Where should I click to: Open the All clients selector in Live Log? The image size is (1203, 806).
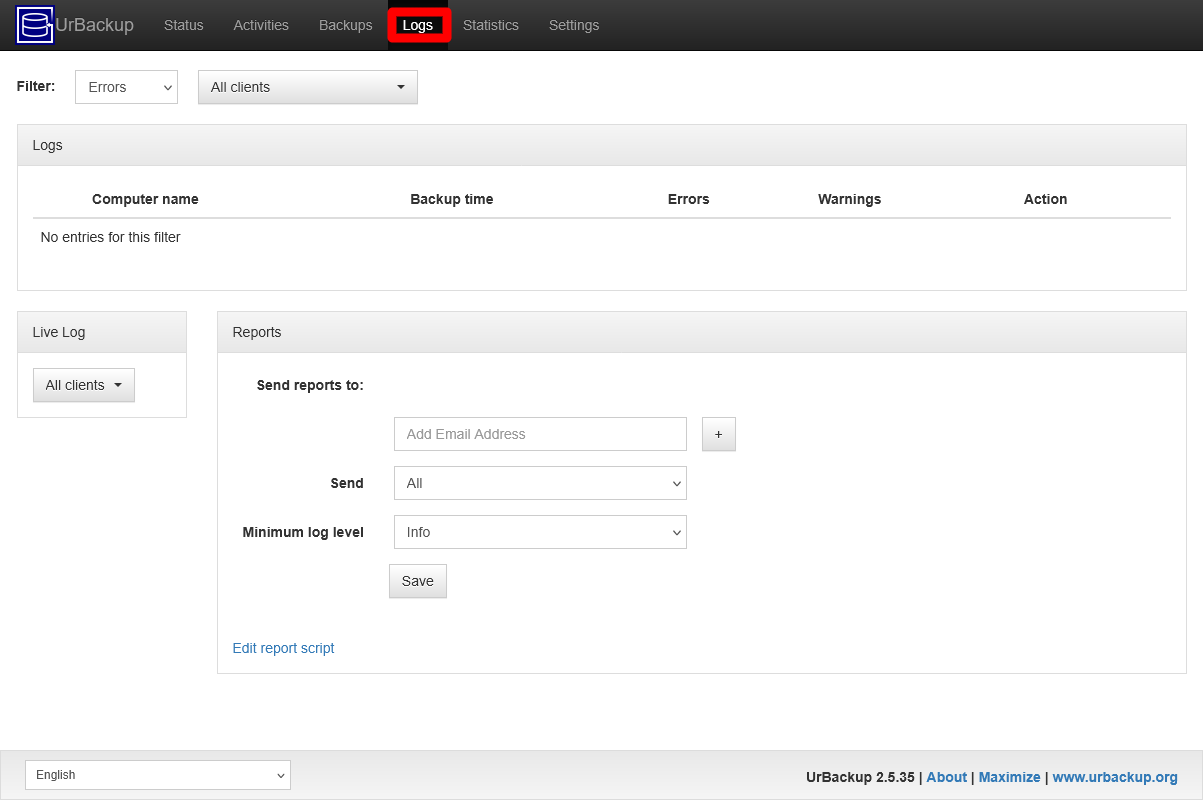click(83, 385)
